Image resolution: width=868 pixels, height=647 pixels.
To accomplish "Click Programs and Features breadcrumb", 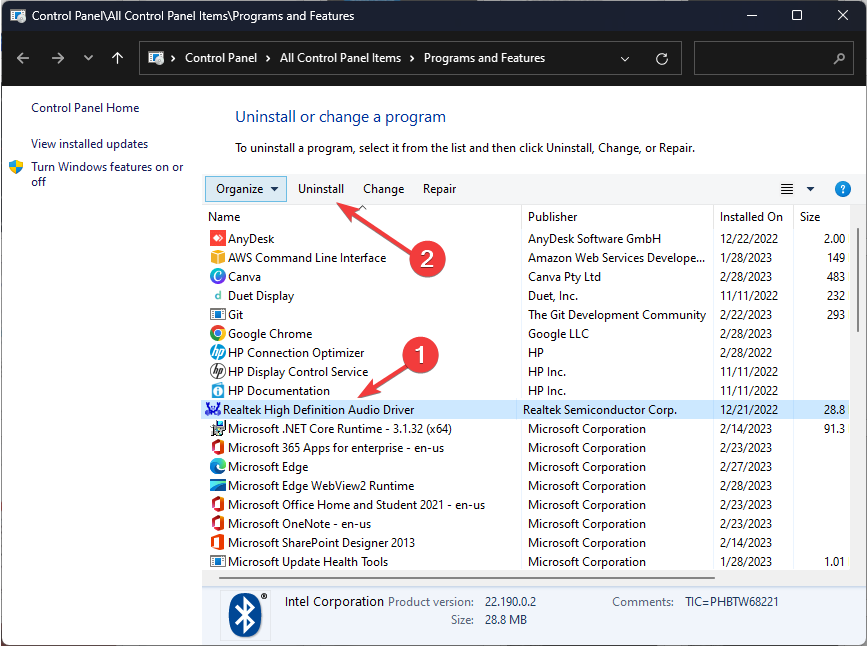I will tap(484, 58).
